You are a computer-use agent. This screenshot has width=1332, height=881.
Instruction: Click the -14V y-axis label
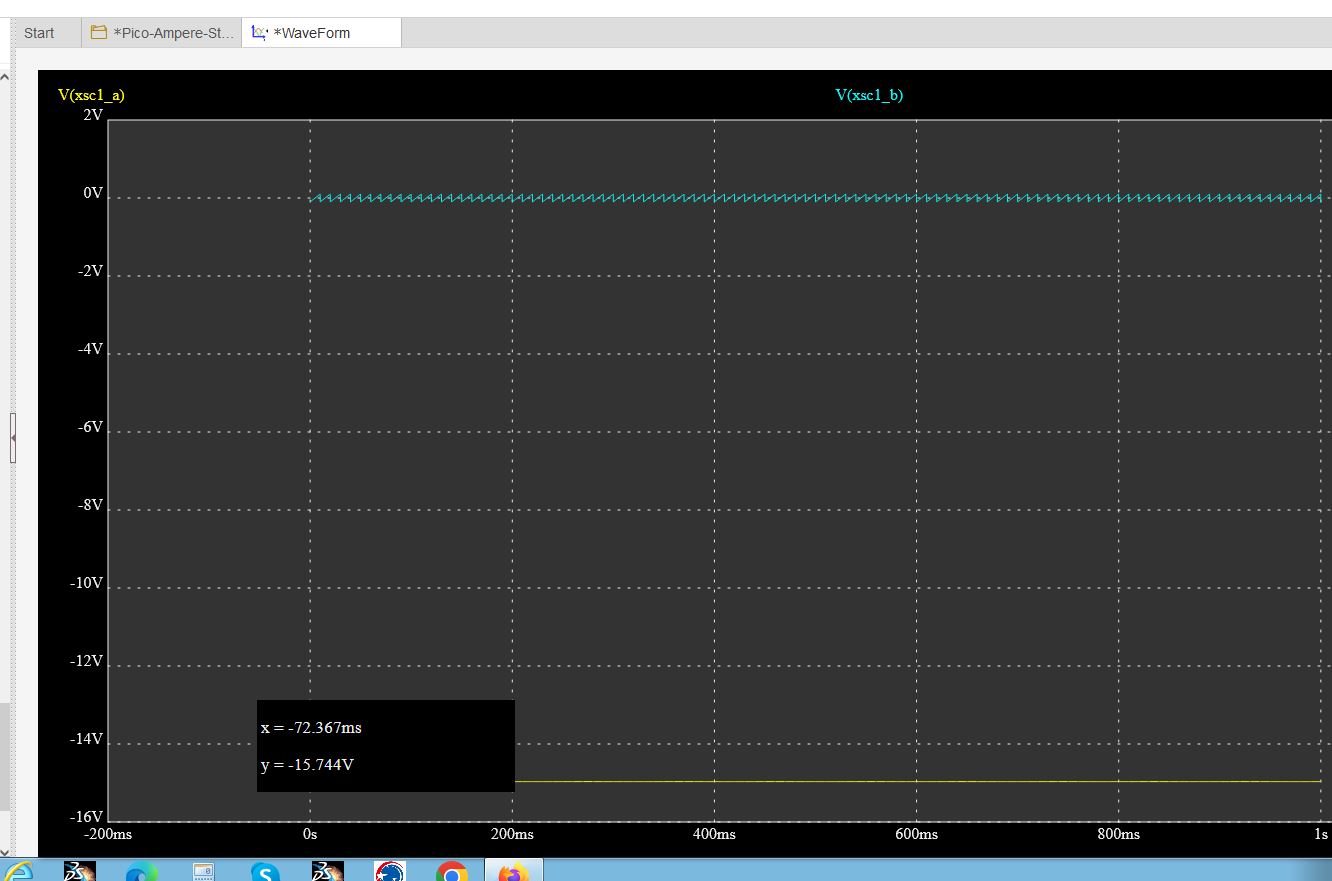coord(88,739)
